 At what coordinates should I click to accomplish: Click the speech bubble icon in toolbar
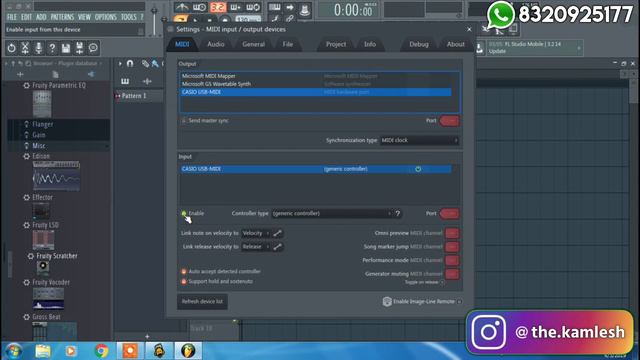point(93,48)
